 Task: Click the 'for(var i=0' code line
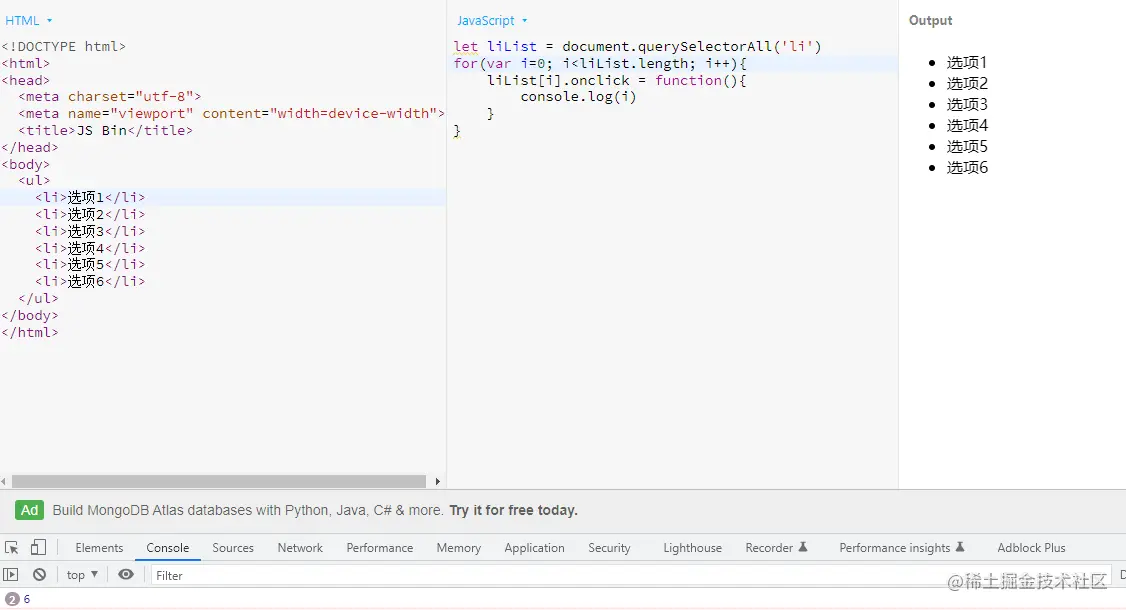tap(600, 63)
